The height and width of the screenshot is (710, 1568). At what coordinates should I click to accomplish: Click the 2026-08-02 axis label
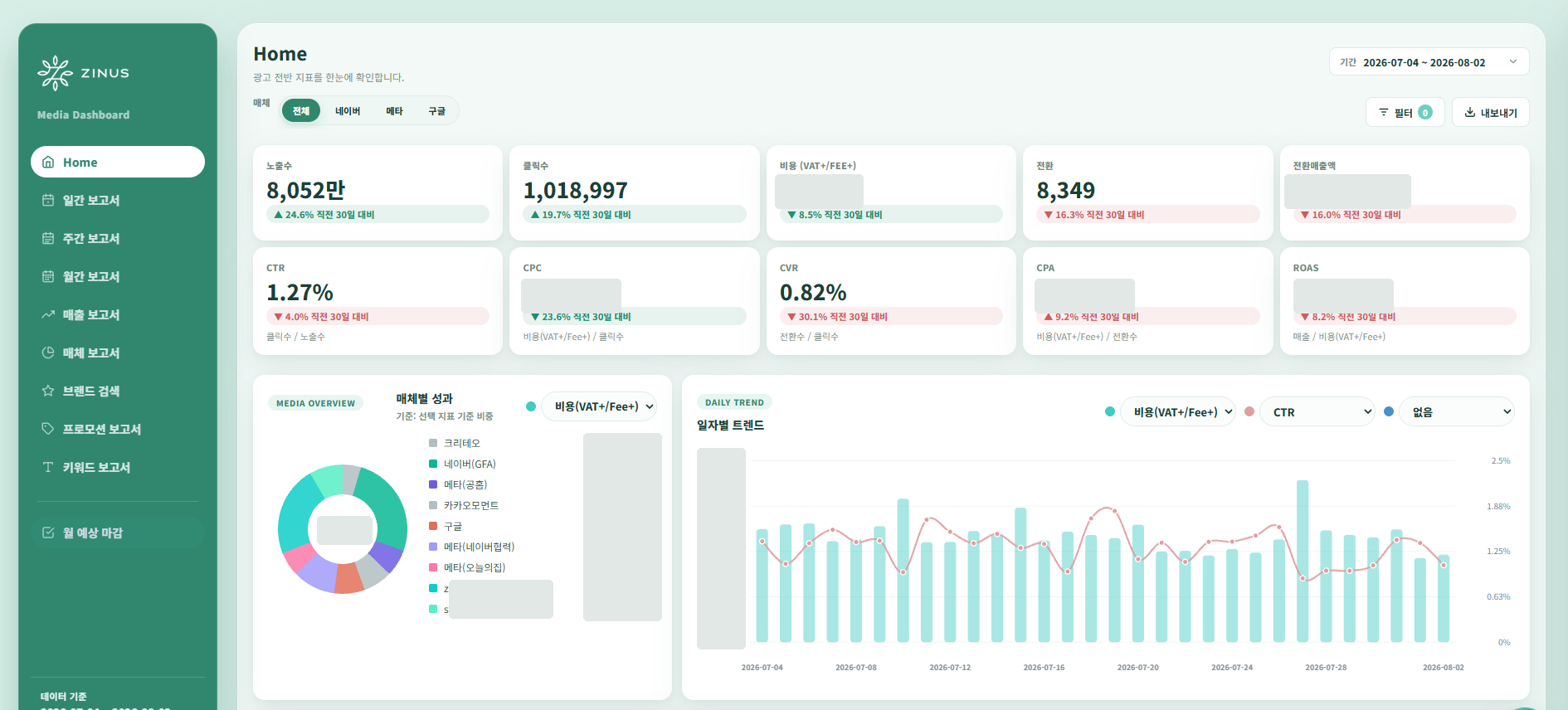coord(1444,667)
